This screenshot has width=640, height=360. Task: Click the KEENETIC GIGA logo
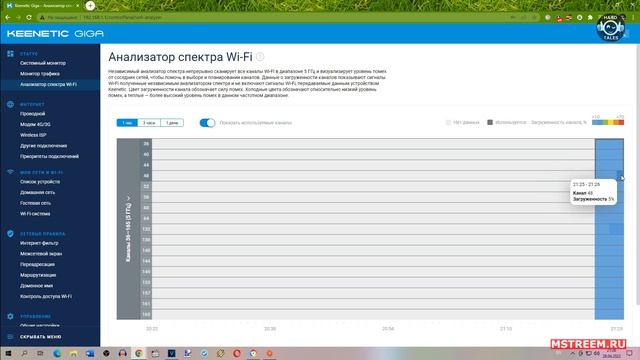(55, 33)
